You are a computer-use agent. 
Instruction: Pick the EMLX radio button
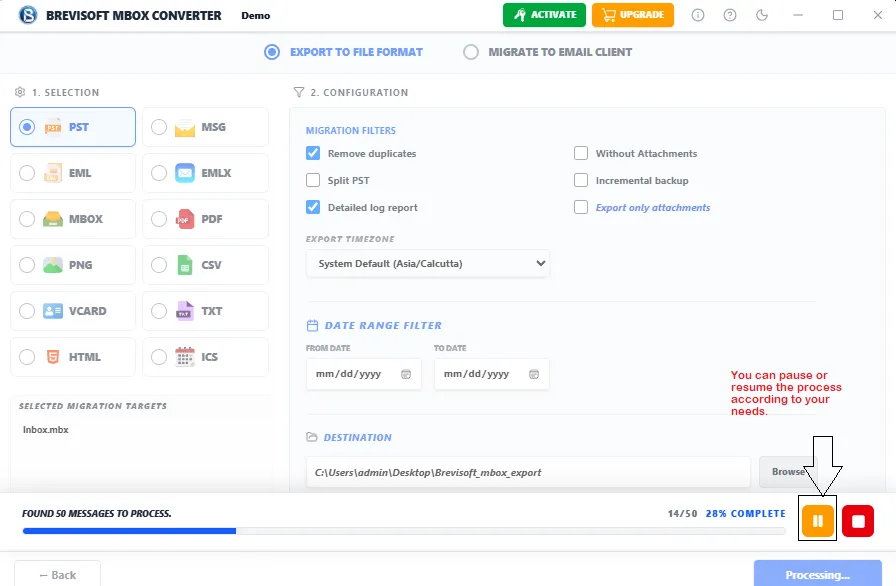(x=159, y=173)
